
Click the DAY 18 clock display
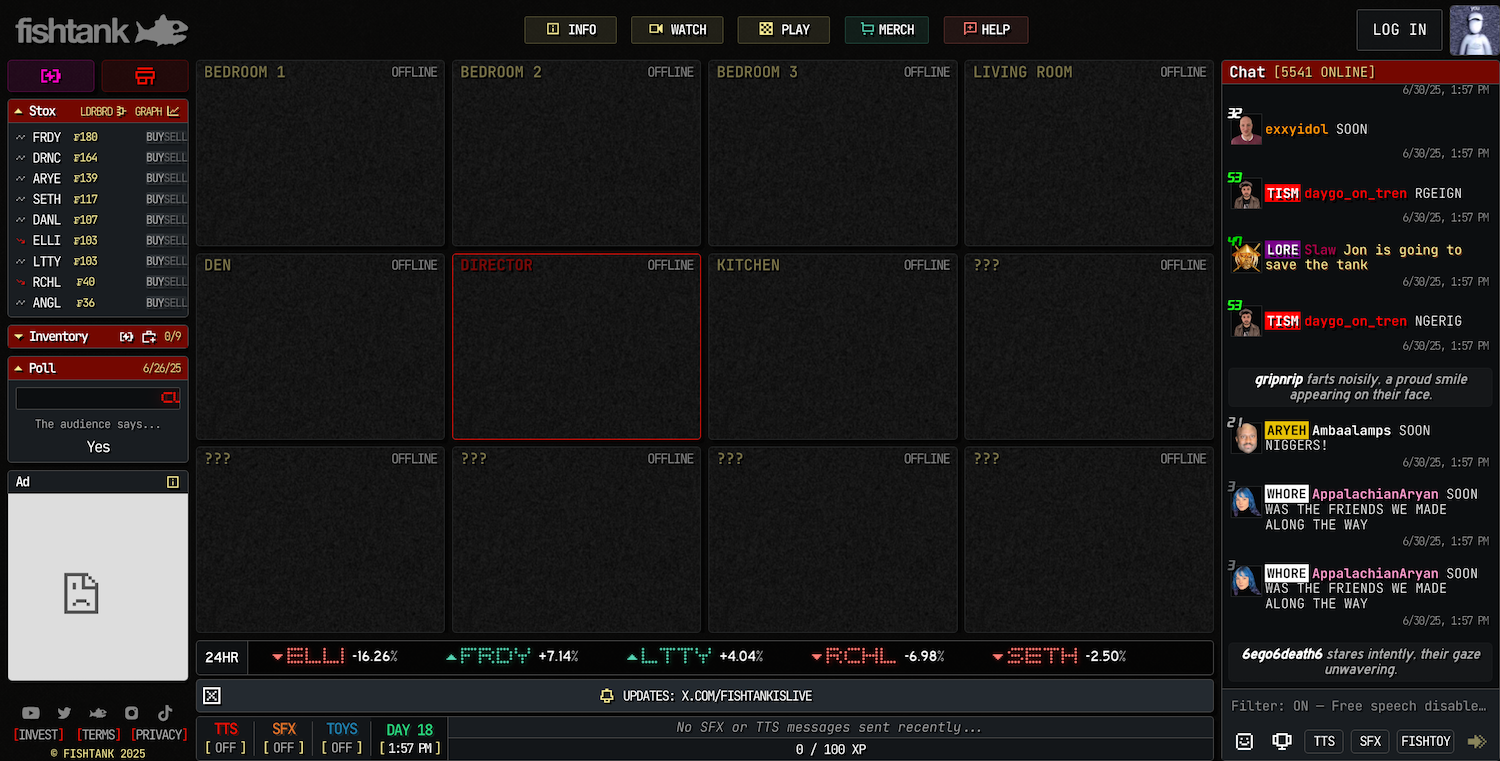point(410,738)
